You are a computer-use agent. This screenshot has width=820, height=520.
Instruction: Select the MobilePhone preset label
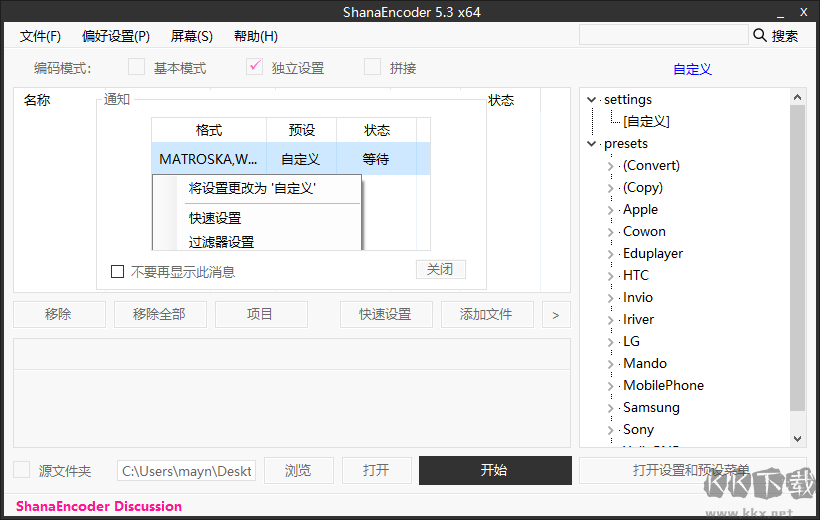[663, 386]
